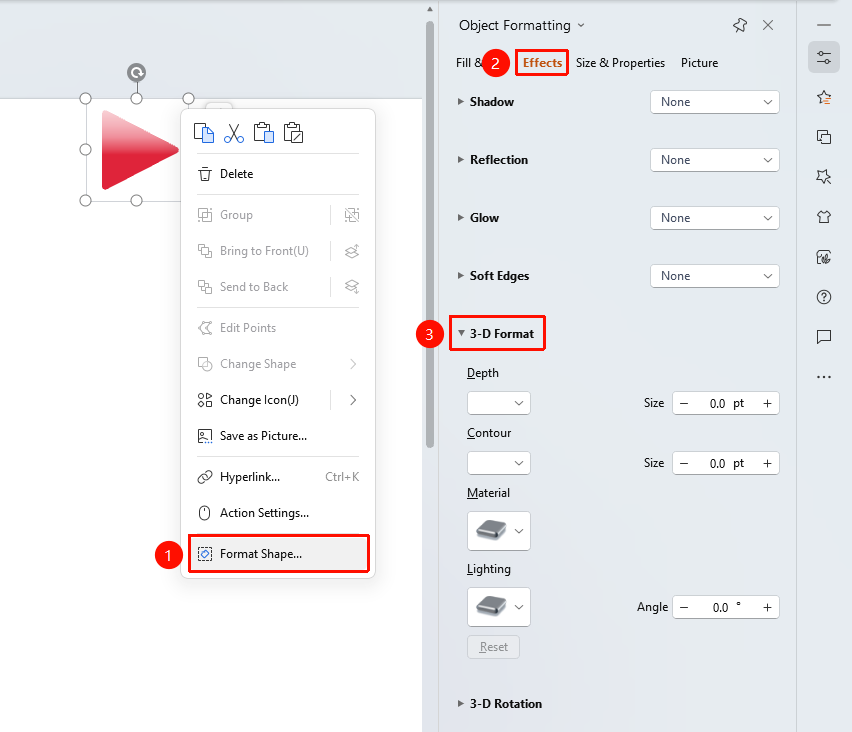
Task: Click the Copy icon in context menu
Action: click(204, 133)
